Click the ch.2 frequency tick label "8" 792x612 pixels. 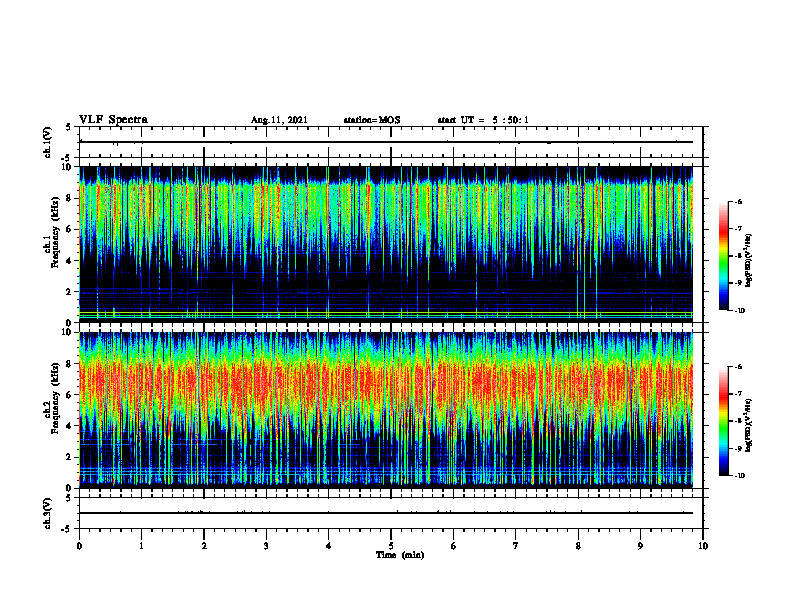point(69,364)
